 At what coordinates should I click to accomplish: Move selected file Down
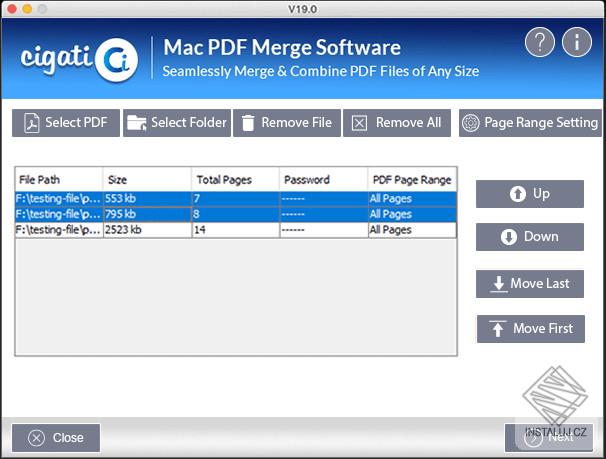pyautogui.click(x=530, y=237)
